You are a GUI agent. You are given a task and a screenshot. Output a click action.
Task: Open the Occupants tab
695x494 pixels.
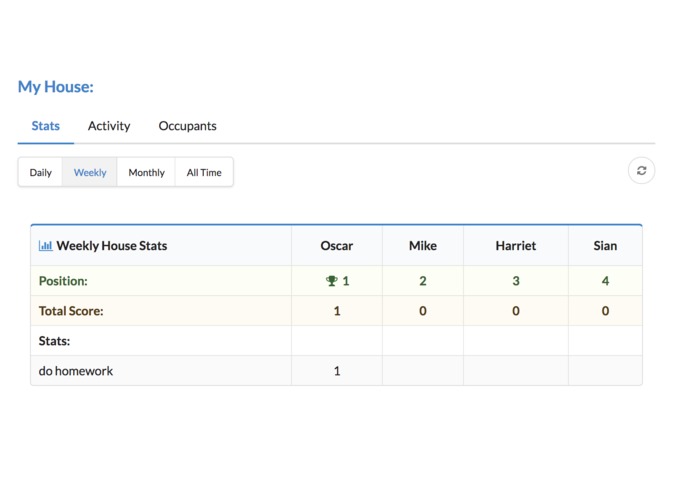pos(187,126)
